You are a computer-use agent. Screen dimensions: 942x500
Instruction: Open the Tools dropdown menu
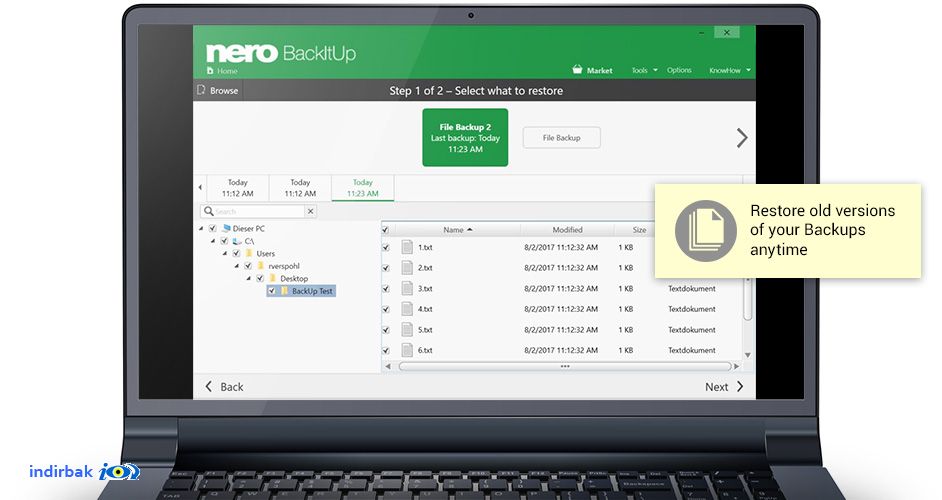pos(644,70)
